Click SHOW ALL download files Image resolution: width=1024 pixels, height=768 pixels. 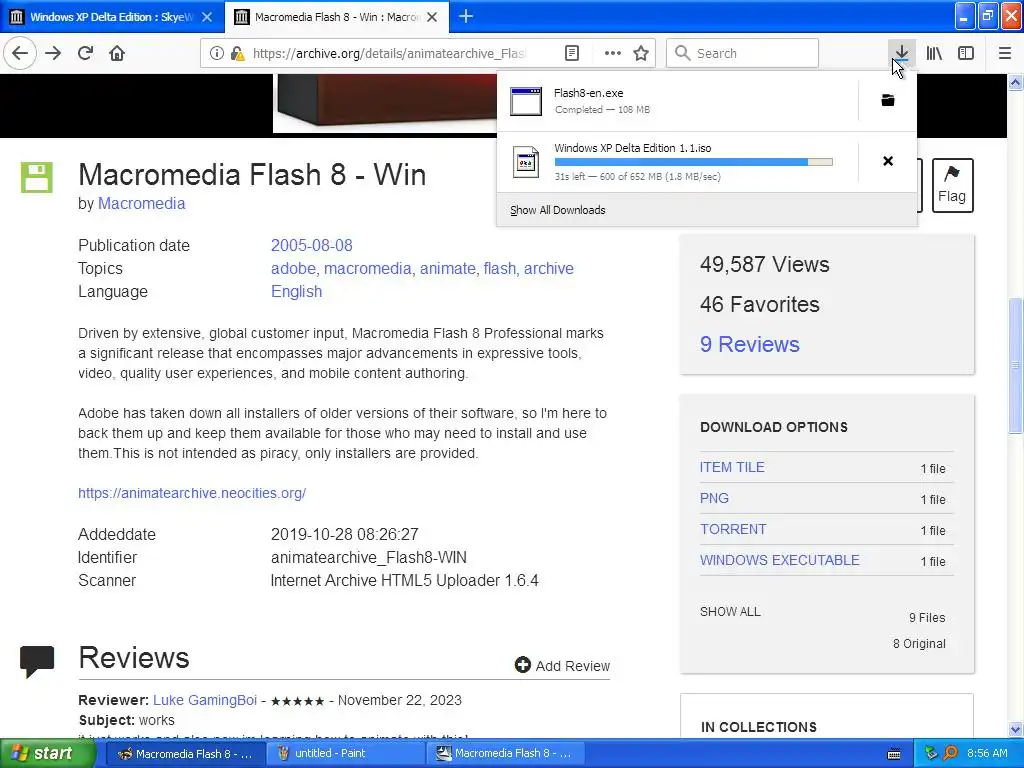tap(730, 612)
